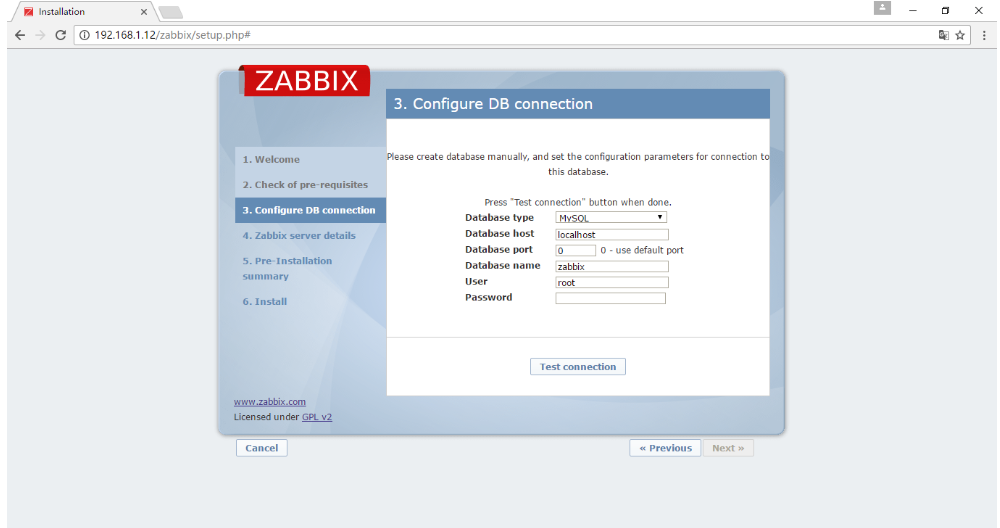1000x528 pixels.
Task: Click the translate page icon
Action: coord(943,35)
